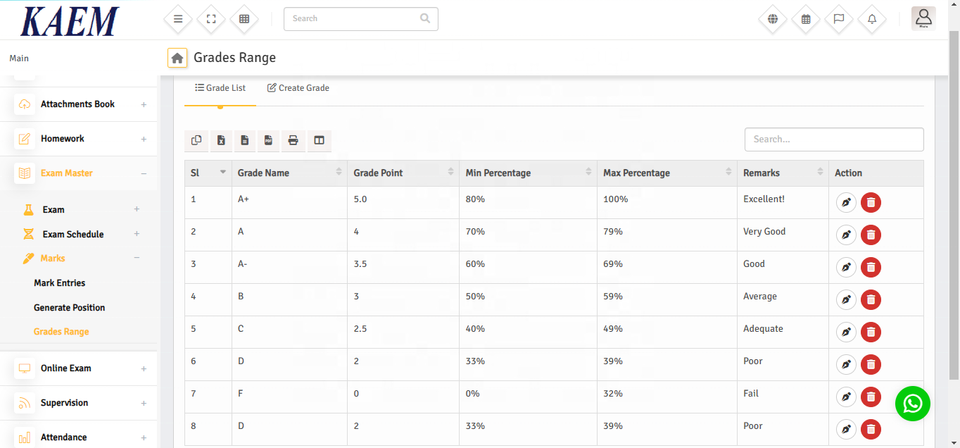Print the grade list
The image size is (960, 448).
293,141
